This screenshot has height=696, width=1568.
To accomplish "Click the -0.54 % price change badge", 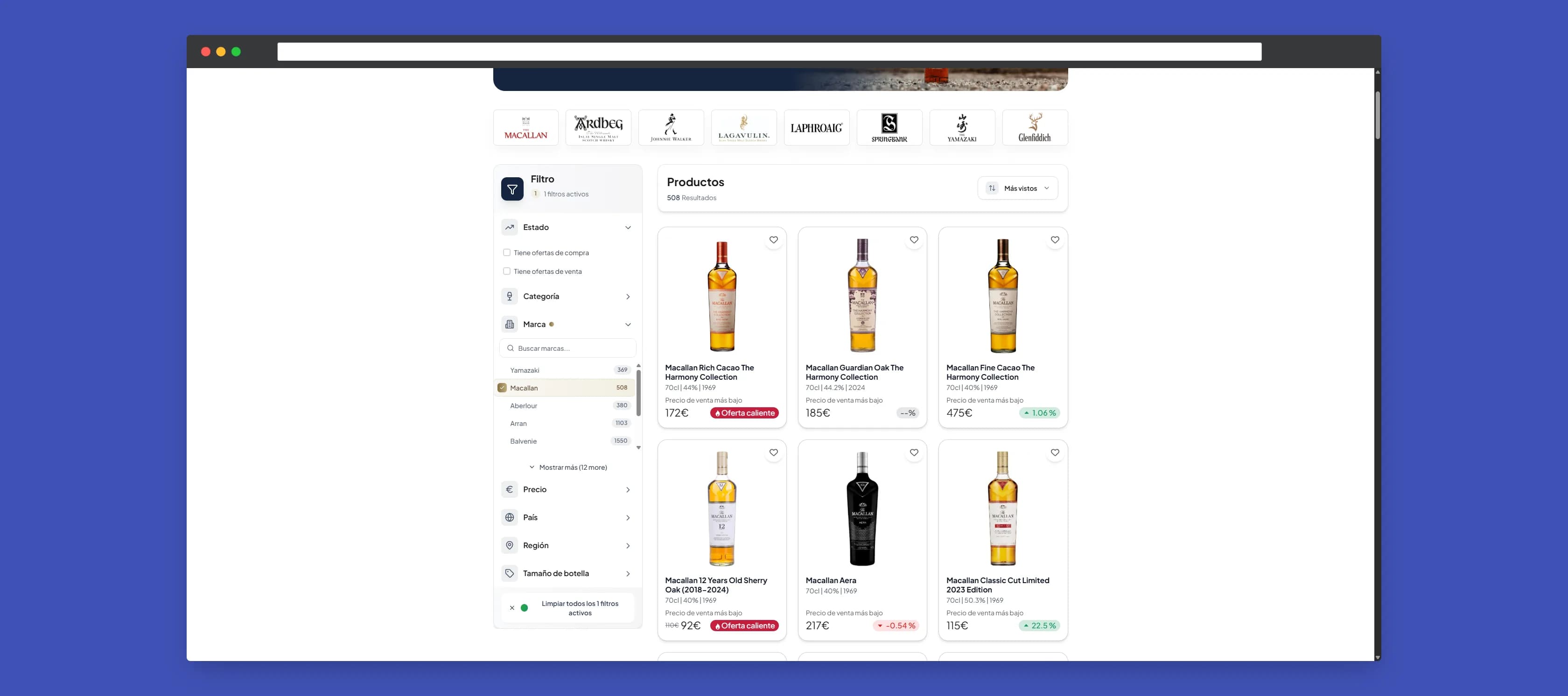I will click(896, 626).
